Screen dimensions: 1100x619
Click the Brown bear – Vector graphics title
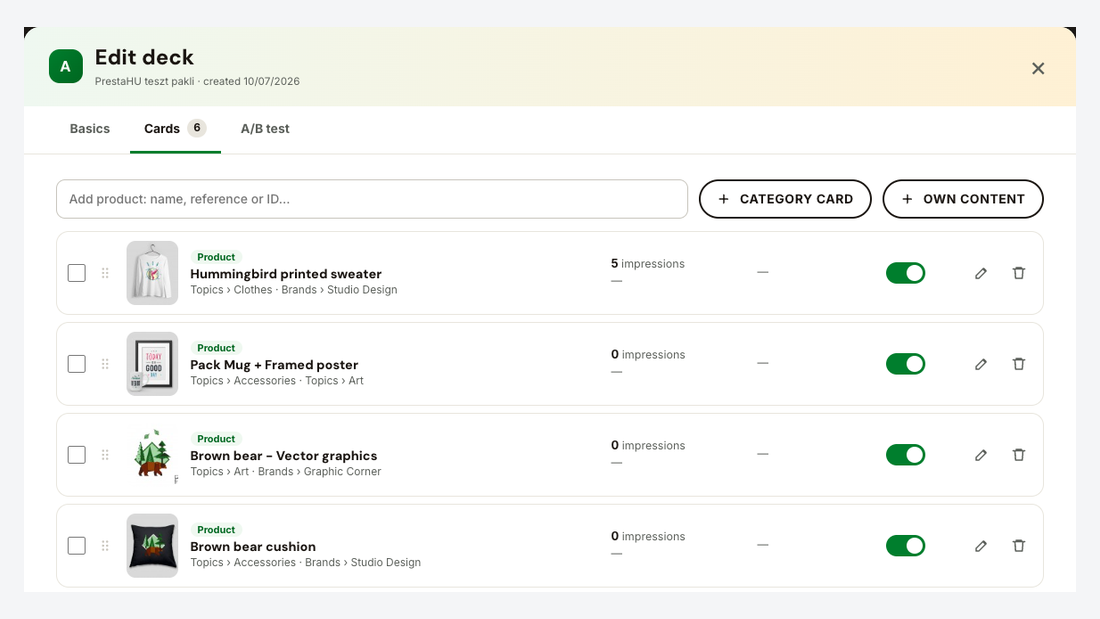[x=283, y=455]
